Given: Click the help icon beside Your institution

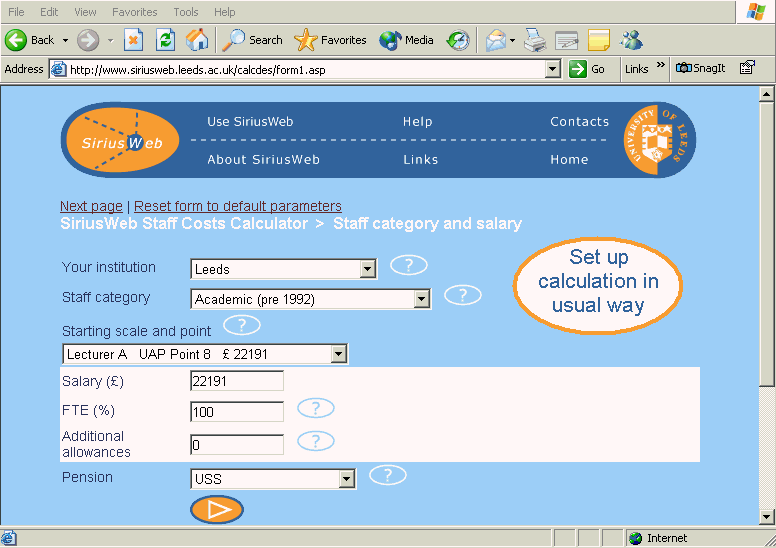Looking at the screenshot, I should (x=408, y=266).
